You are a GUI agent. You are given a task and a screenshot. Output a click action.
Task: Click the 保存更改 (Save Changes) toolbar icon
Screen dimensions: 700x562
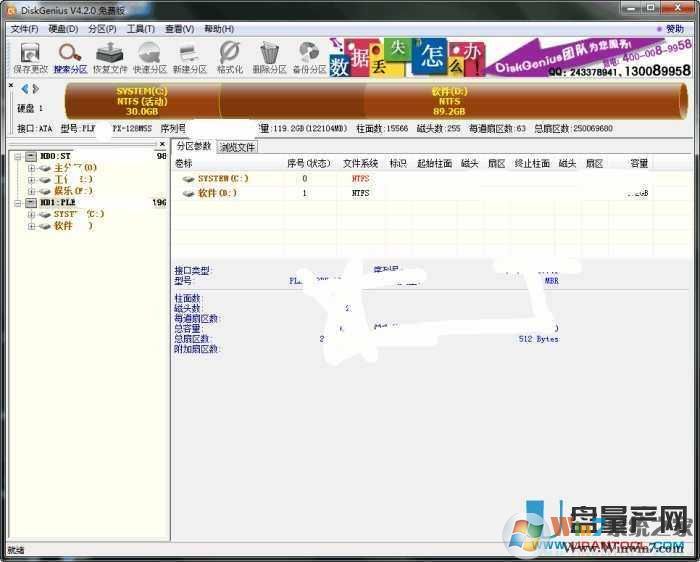coord(30,57)
